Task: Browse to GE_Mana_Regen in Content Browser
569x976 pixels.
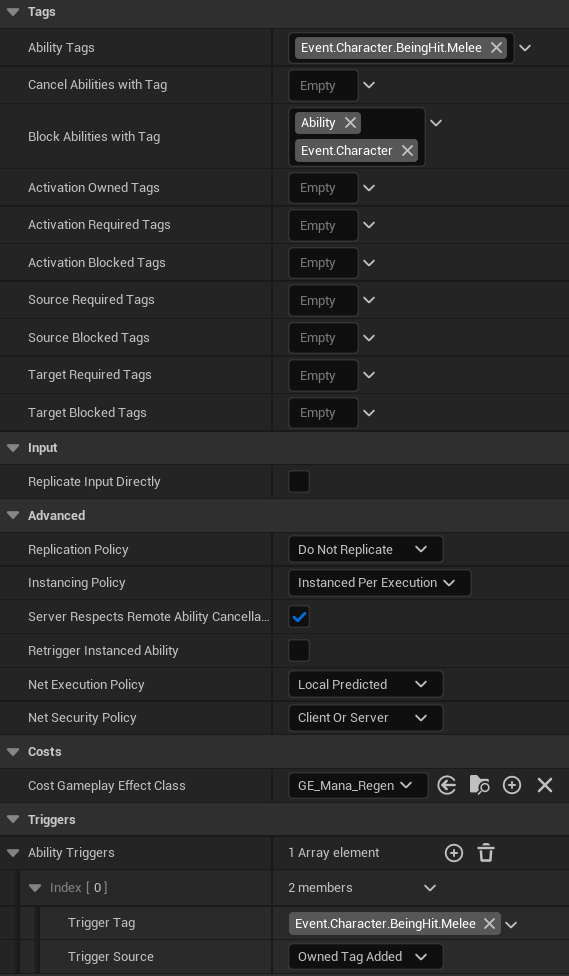Action: (x=479, y=786)
